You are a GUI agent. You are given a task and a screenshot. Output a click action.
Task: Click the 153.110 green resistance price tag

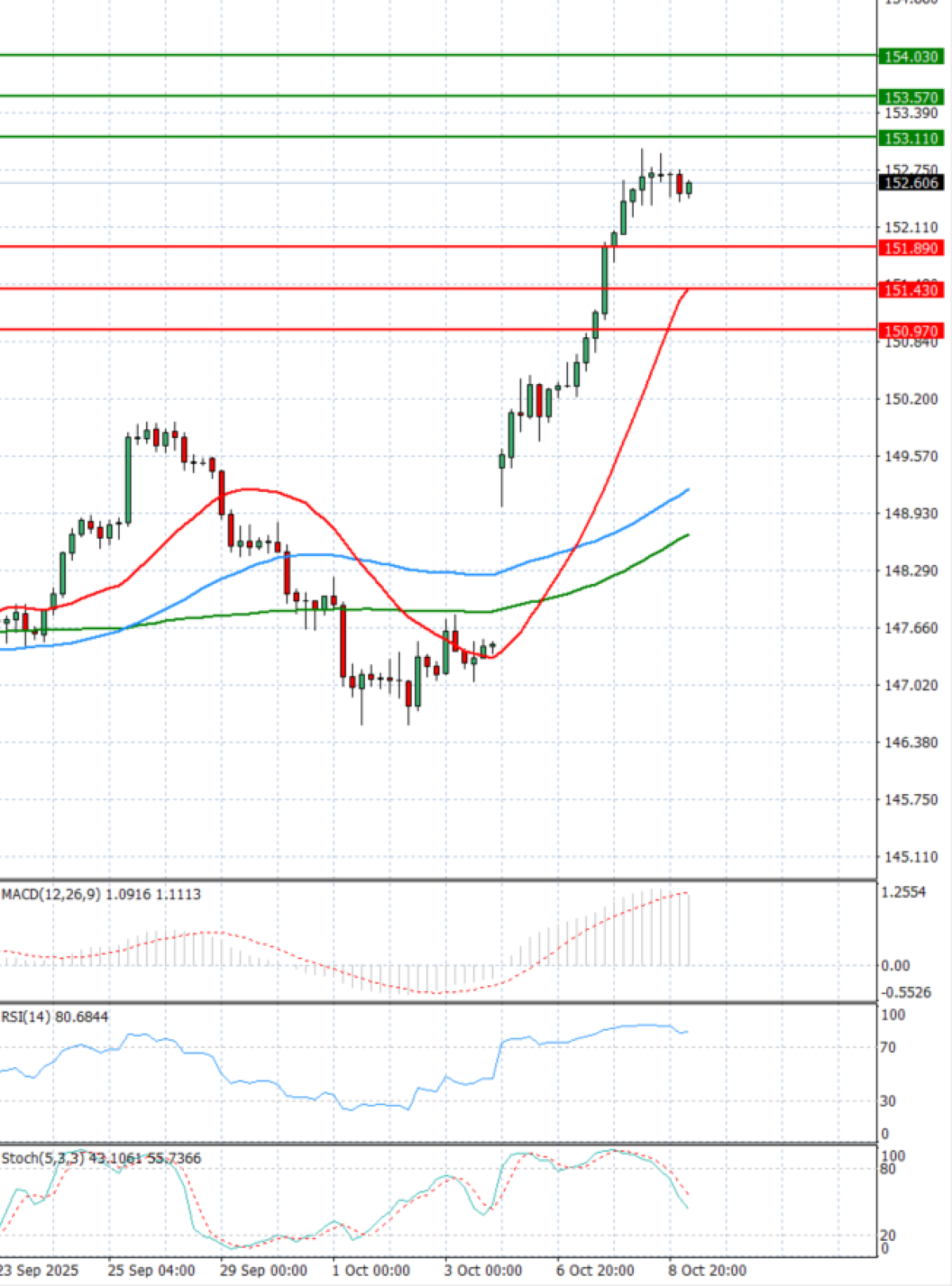click(x=910, y=138)
